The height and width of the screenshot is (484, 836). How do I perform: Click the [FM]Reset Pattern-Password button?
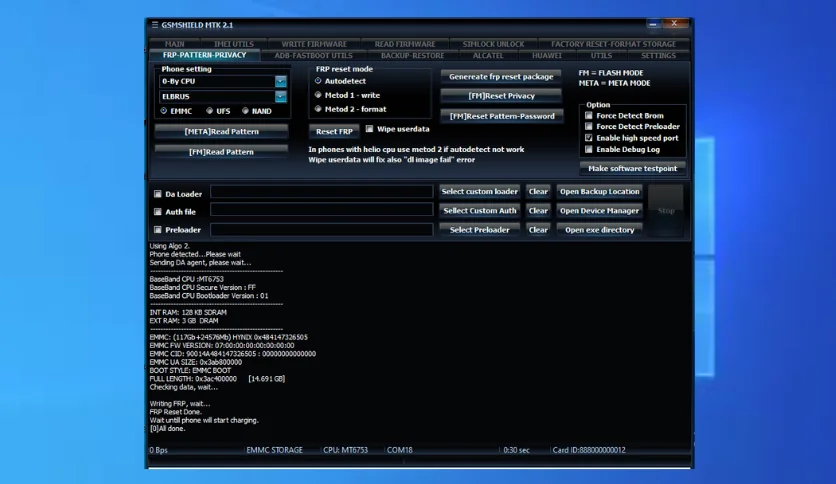pyautogui.click(x=502, y=116)
